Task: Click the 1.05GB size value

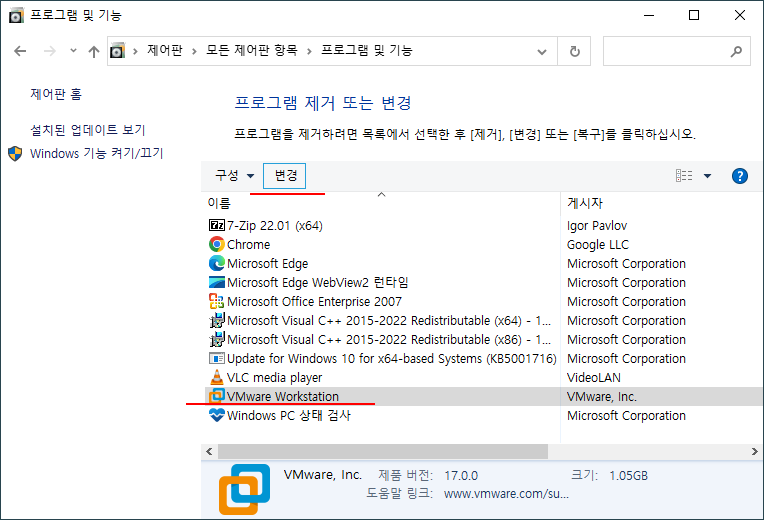Action: 629,475
